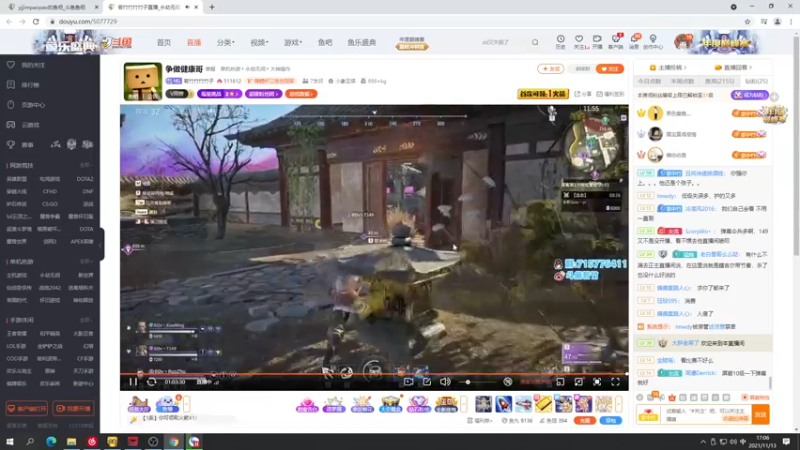Click 分享 share link above video
This screenshot has height=450, width=800.
click(583, 94)
